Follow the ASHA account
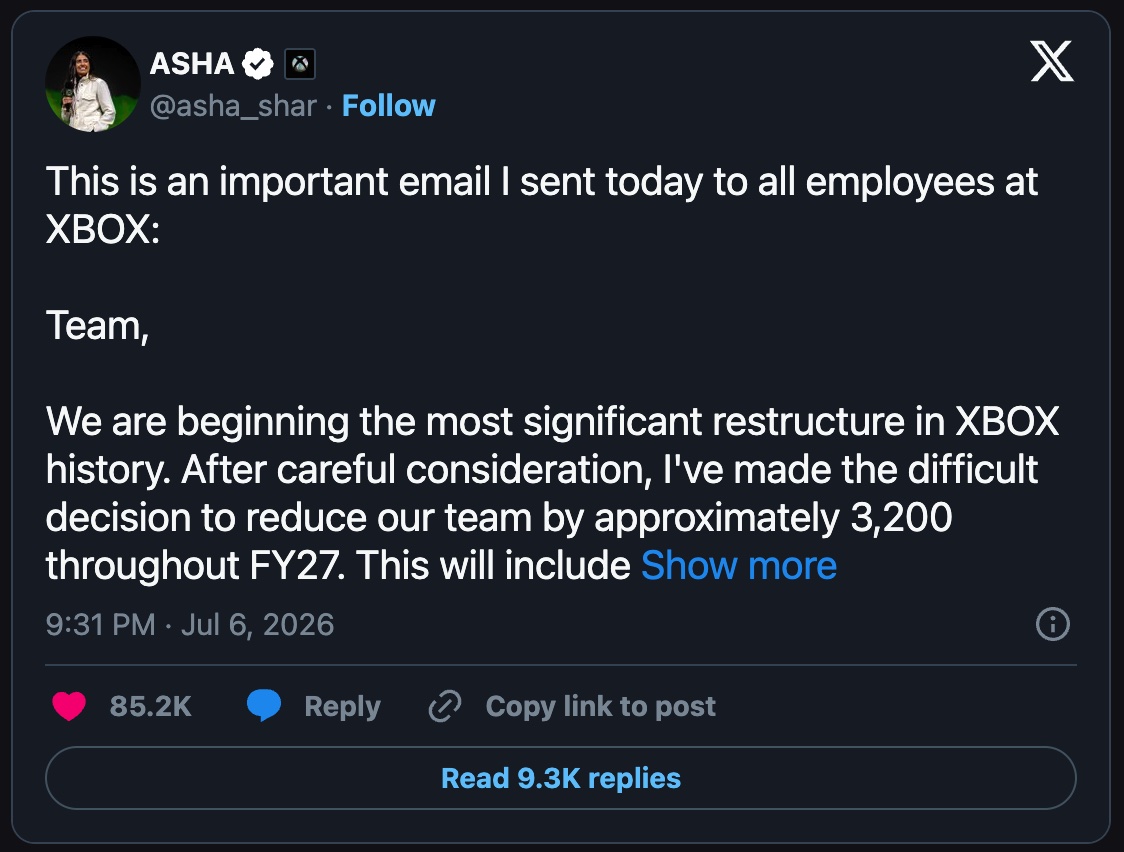This screenshot has width=1124, height=852. [389, 106]
